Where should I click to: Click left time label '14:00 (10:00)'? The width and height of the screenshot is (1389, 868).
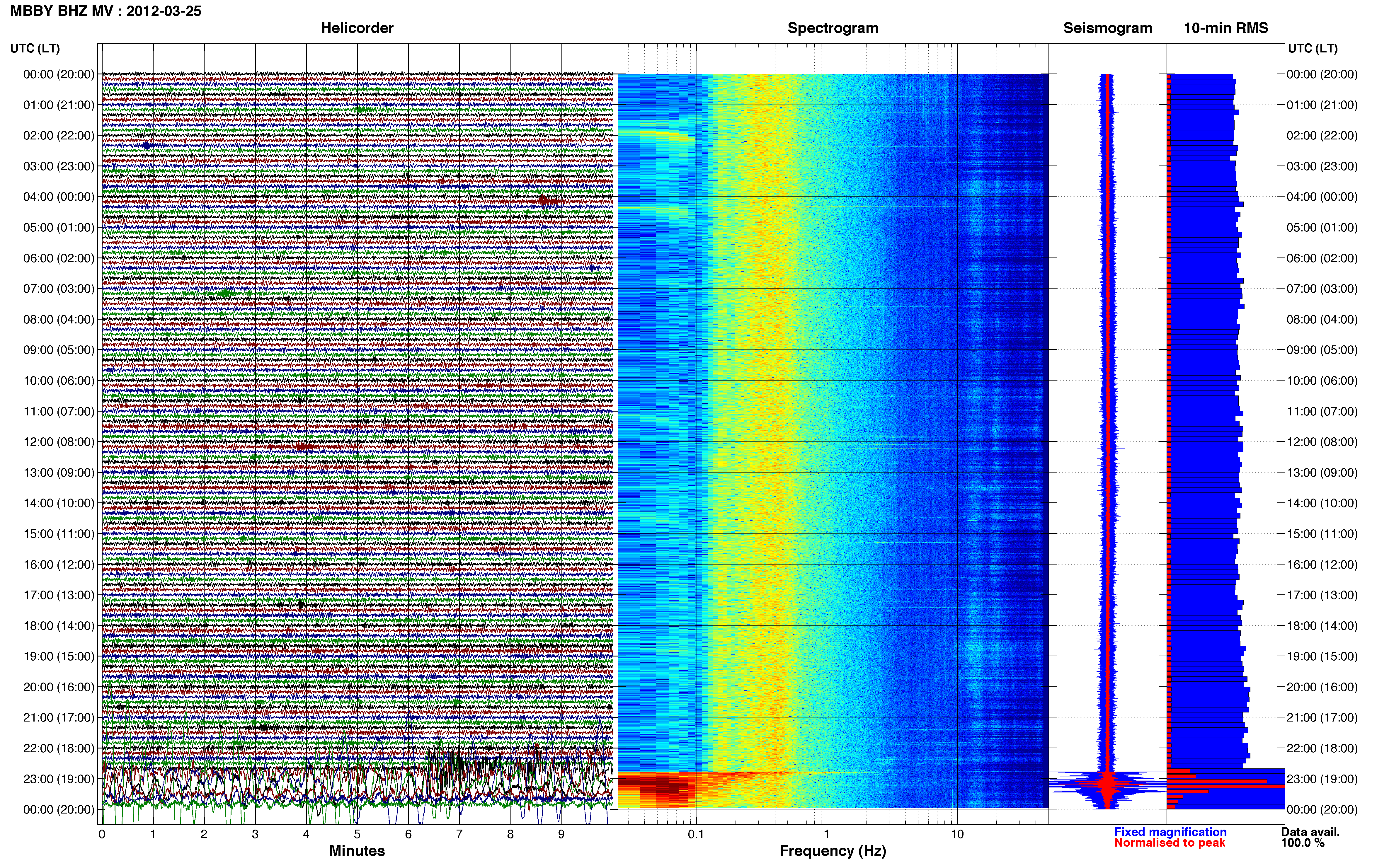click(x=59, y=504)
